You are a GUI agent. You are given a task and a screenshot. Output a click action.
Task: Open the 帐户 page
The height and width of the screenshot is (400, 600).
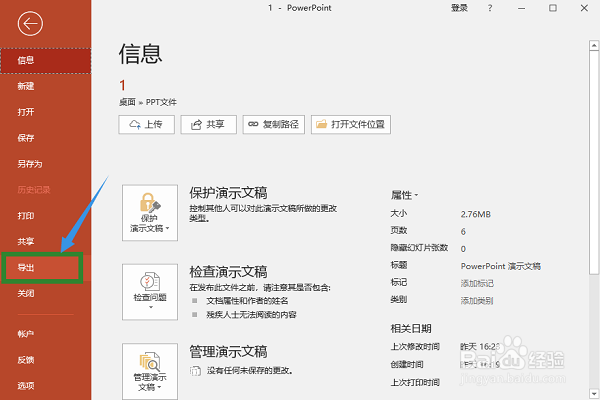click(46, 334)
